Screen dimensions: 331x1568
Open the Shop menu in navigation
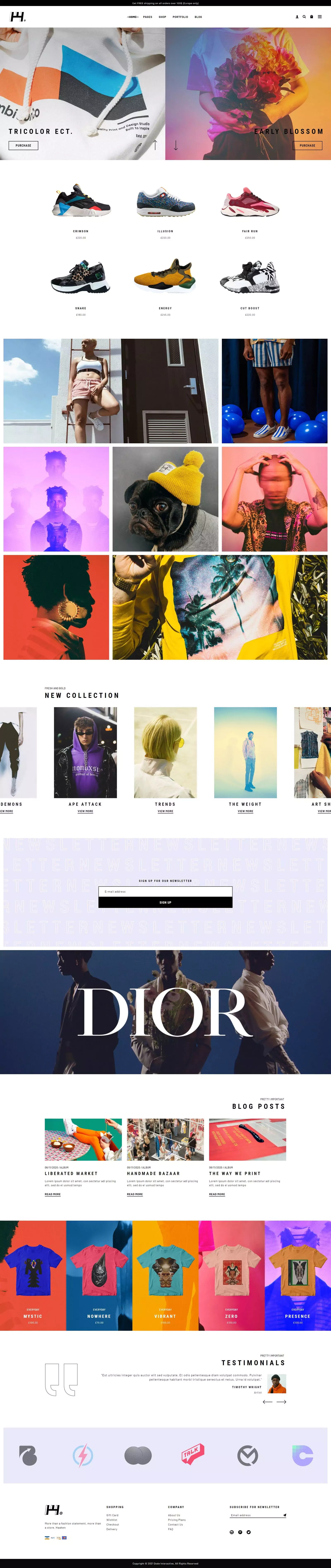pos(162,17)
